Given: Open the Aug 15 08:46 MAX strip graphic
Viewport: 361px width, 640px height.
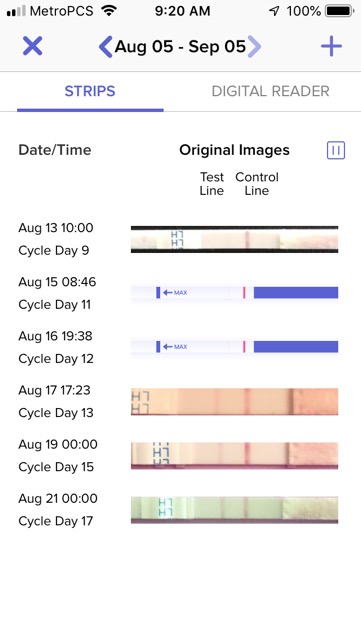Looking at the screenshot, I should (234, 293).
